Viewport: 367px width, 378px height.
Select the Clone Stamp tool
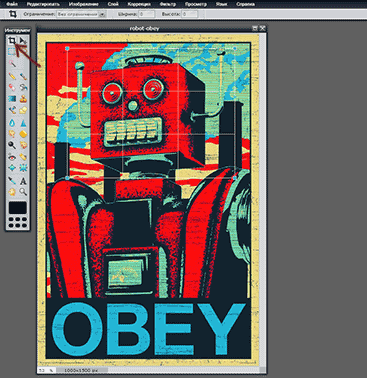[23, 99]
